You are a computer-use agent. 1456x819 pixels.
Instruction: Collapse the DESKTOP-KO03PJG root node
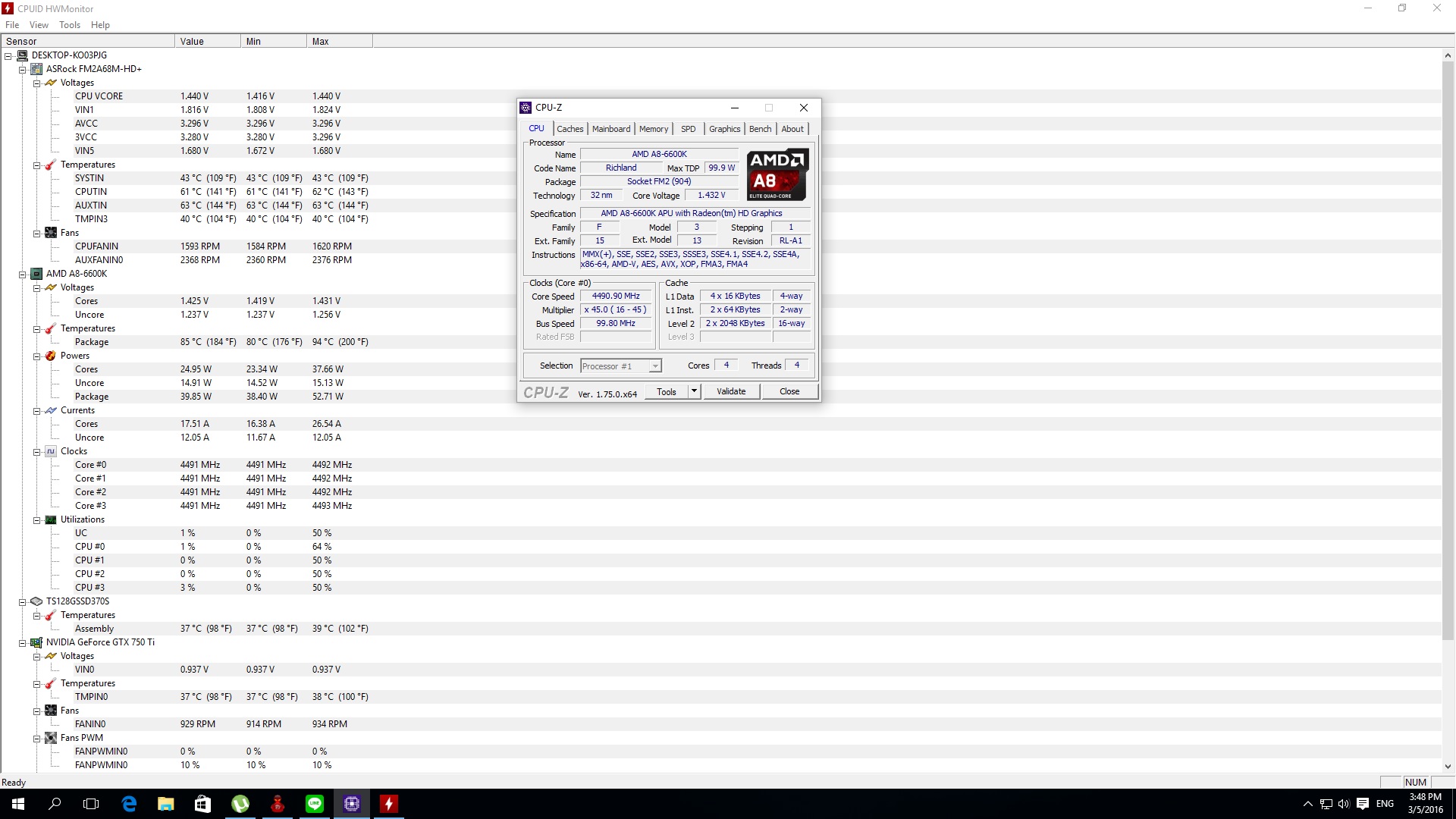8,55
